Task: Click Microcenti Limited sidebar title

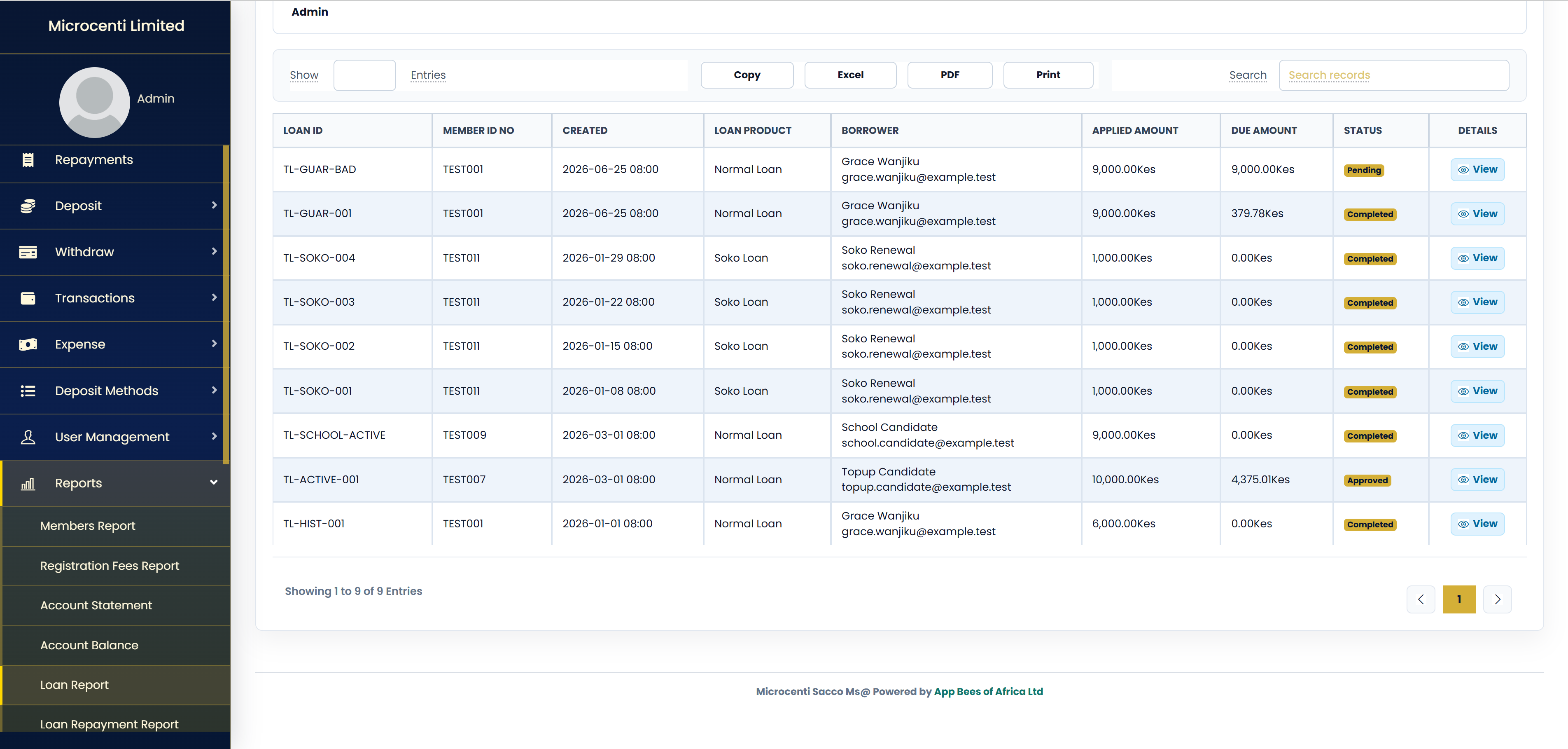Action: [116, 26]
